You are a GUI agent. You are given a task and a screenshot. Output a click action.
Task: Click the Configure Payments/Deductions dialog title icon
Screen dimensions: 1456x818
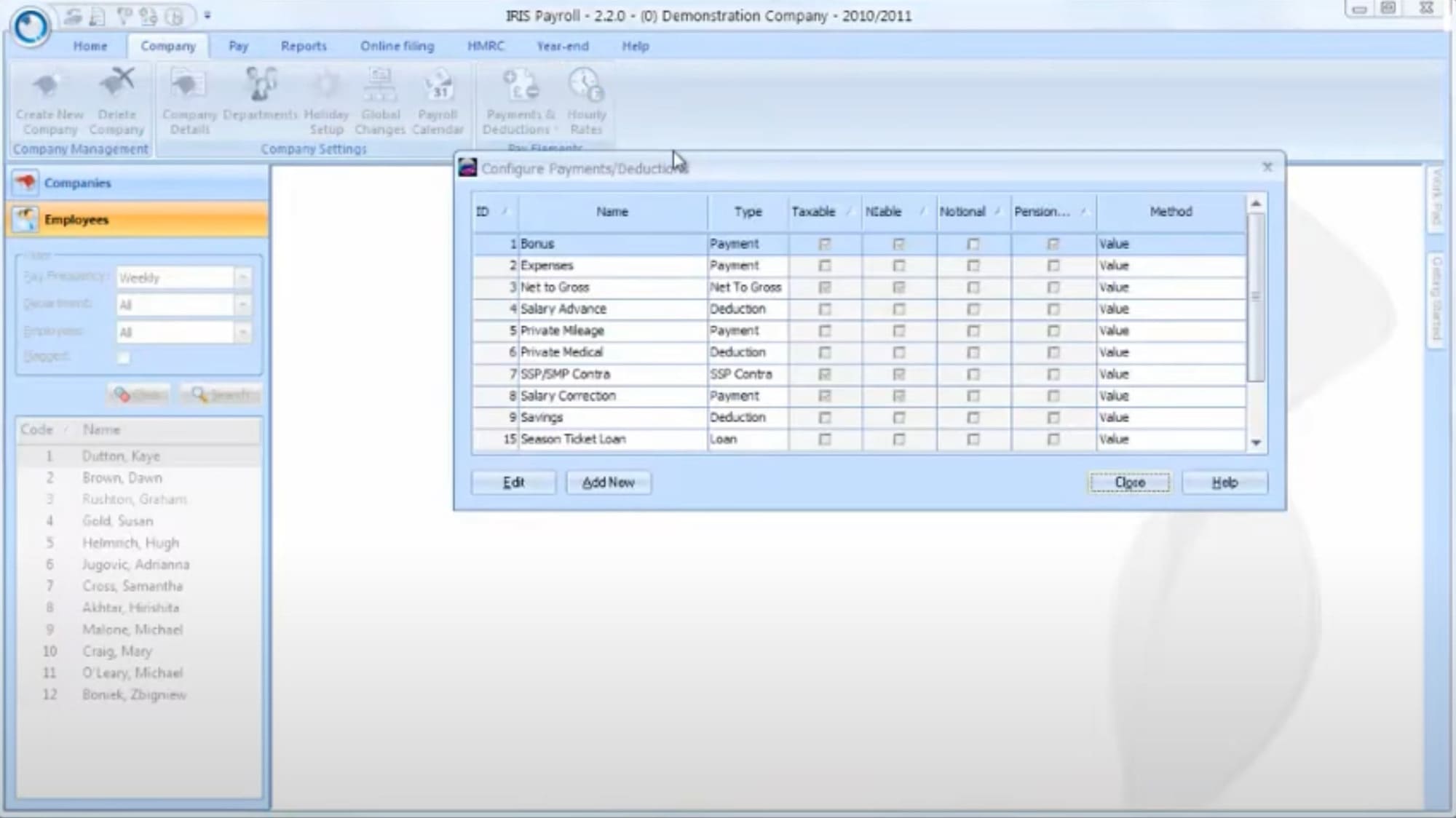tap(467, 168)
